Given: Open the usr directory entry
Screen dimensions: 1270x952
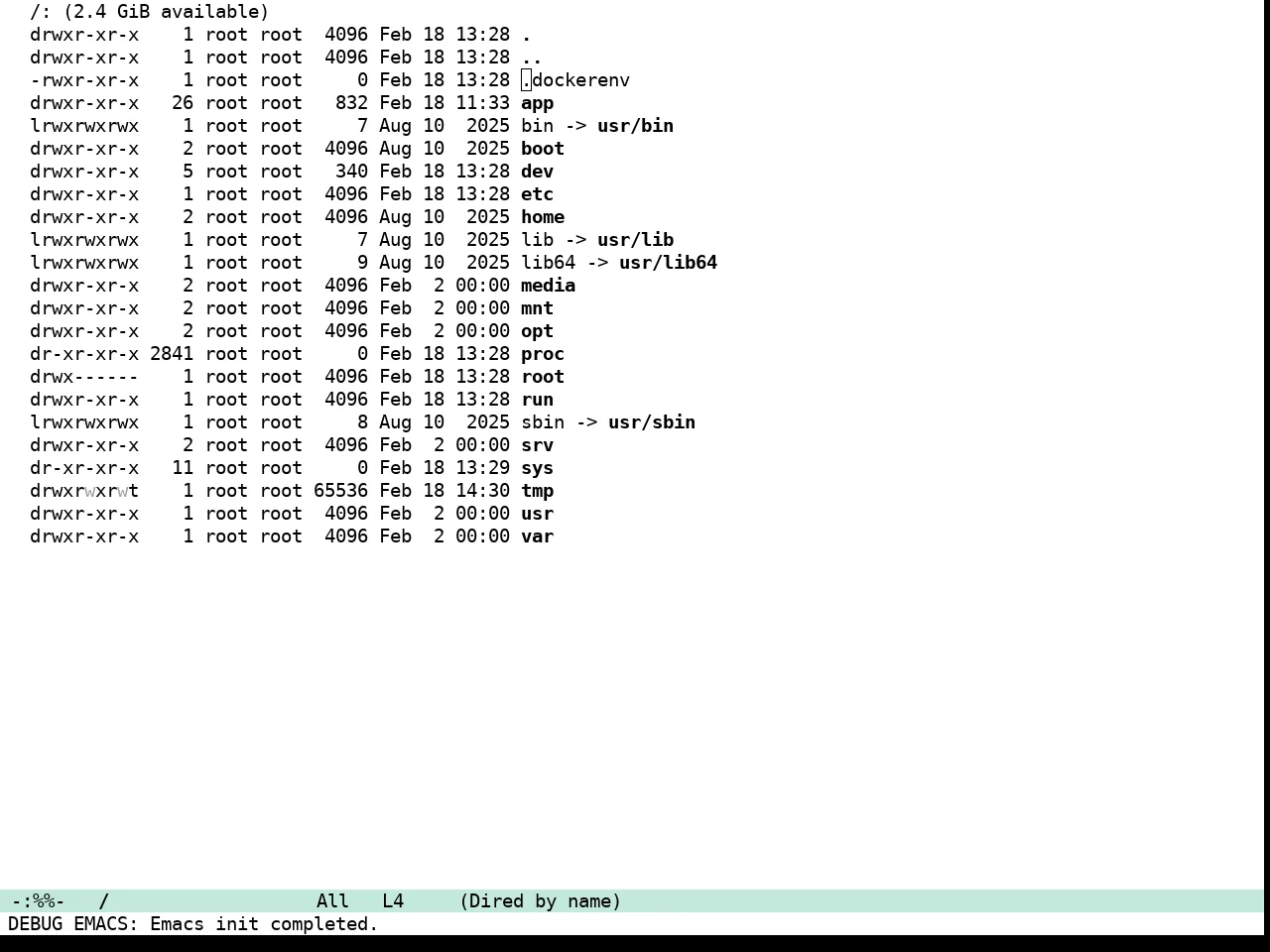Looking at the screenshot, I should (537, 514).
